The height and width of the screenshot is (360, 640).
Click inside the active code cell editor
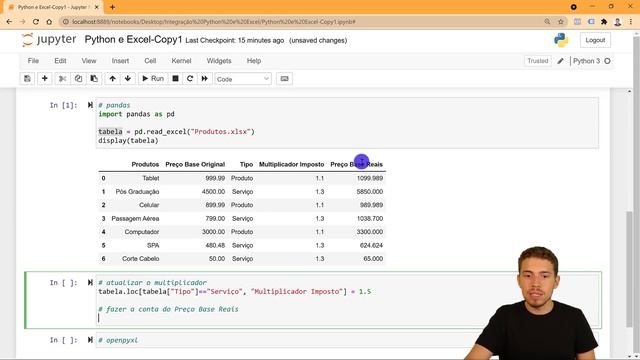(x=348, y=300)
